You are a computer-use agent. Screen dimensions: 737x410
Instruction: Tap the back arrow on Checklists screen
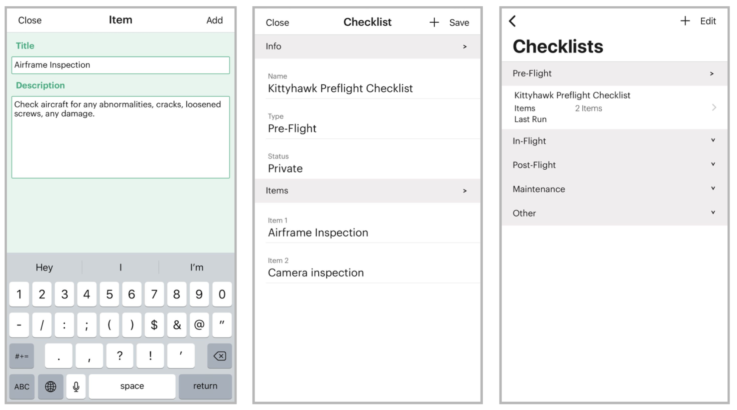point(512,21)
